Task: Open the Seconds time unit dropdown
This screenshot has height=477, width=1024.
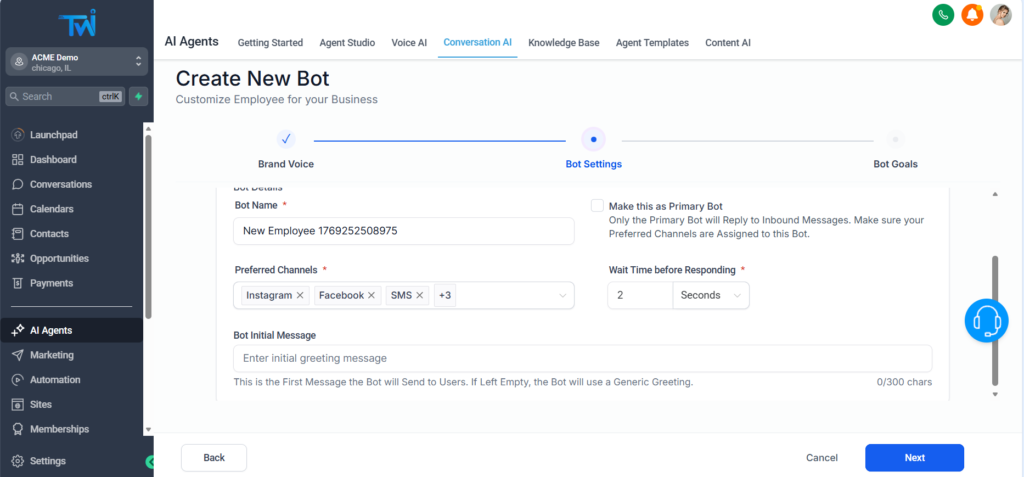Action: 711,296
